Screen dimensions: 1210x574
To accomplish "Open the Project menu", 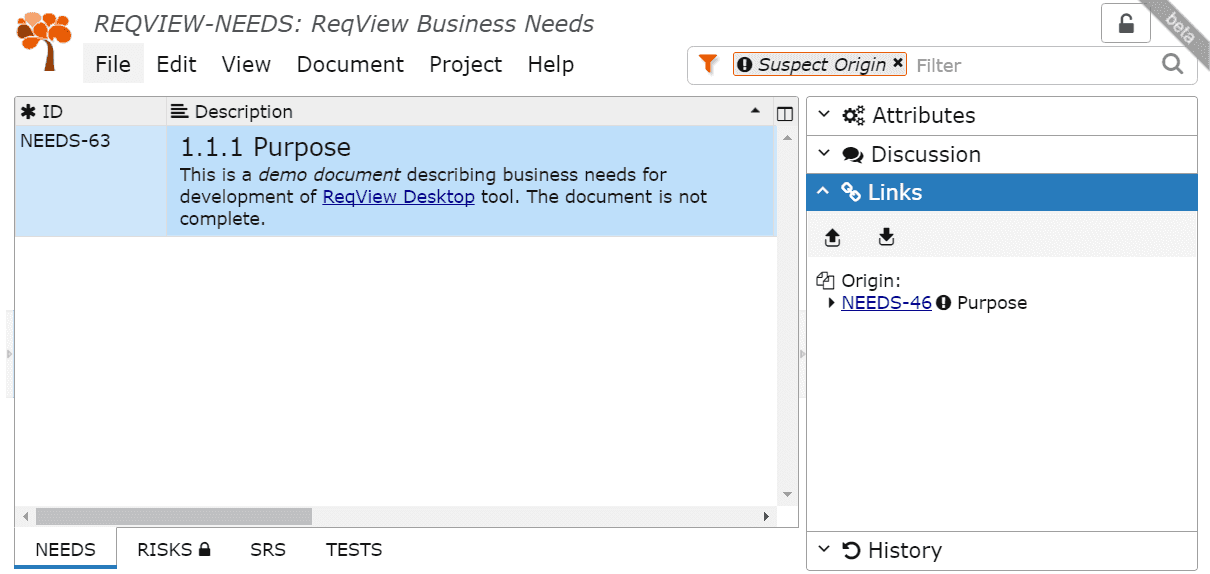I will tap(465, 64).
